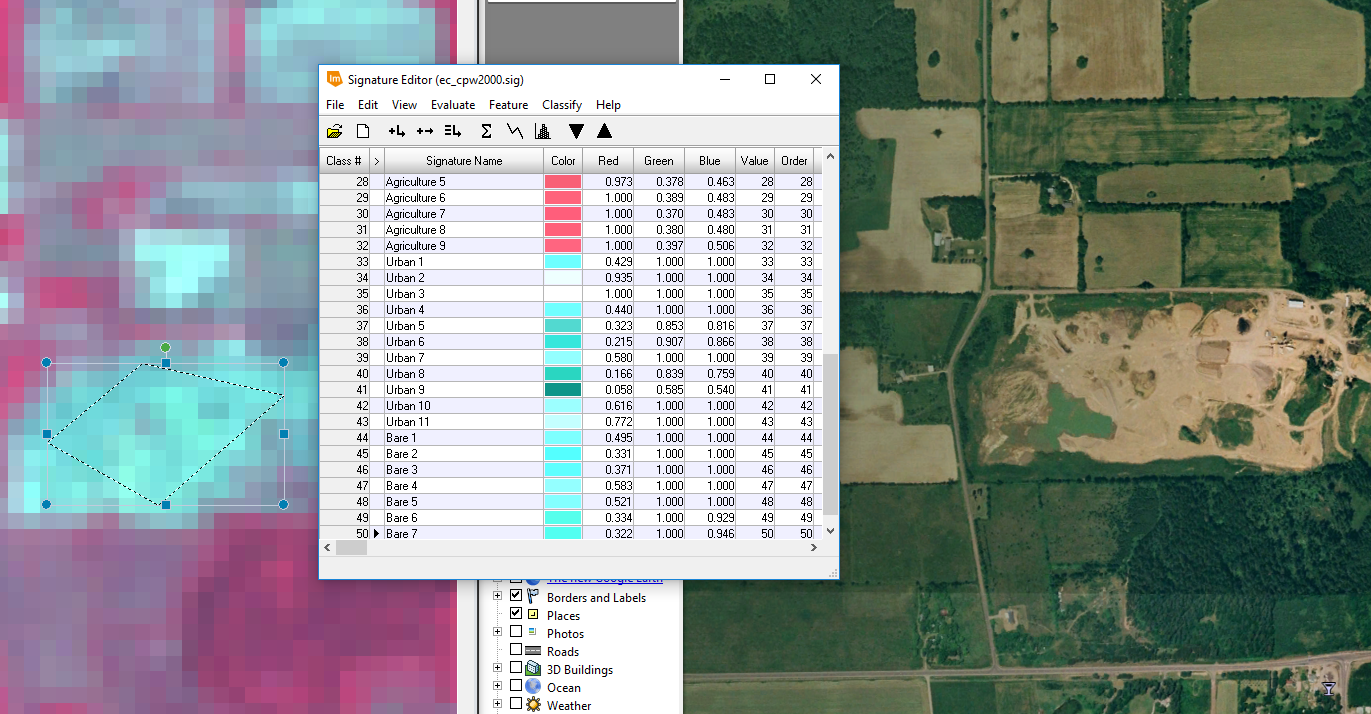This screenshot has width=1371, height=714.
Task: Turn on the 3D Buildings layer
Action: pos(517,669)
